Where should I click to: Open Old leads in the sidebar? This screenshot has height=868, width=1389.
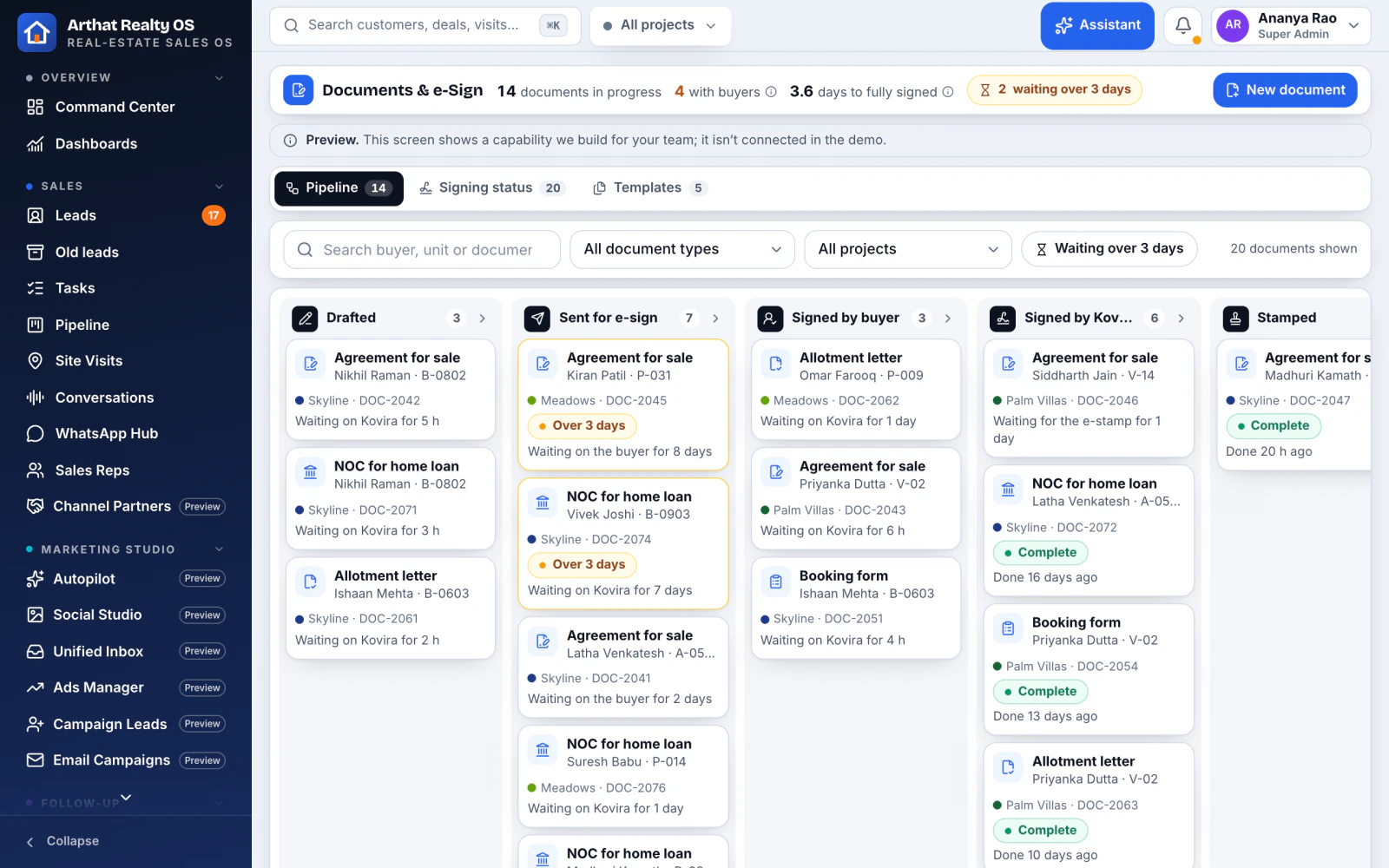(126, 253)
